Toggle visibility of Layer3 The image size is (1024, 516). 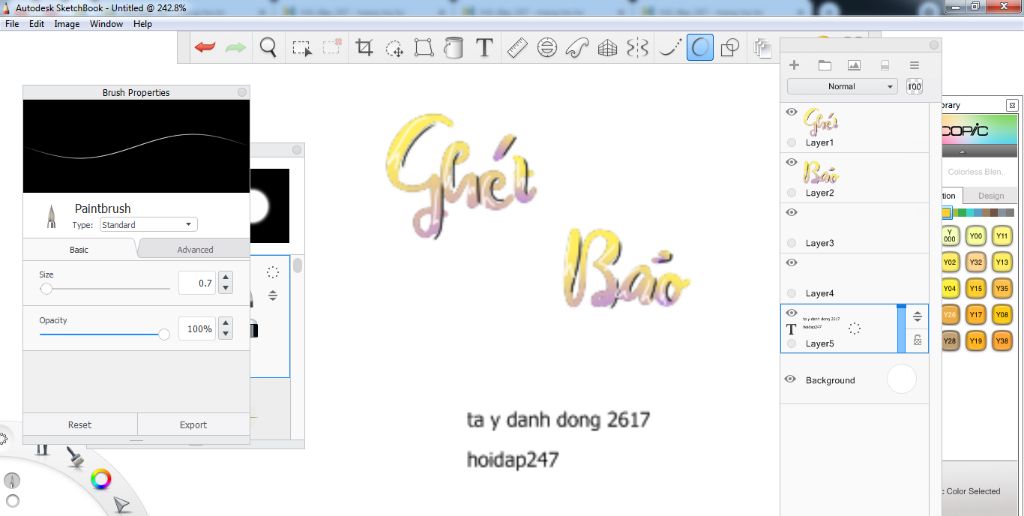[792, 212]
